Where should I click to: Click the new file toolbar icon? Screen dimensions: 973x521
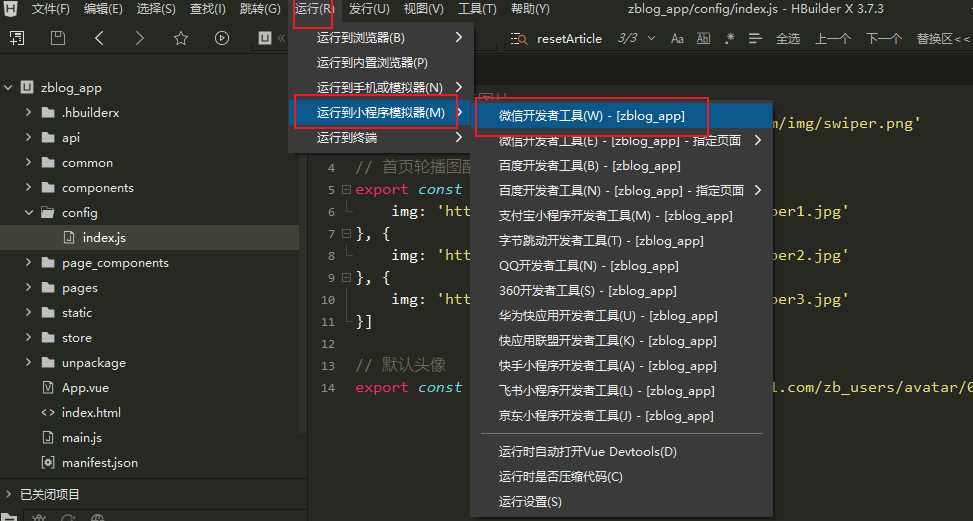click(x=17, y=38)
